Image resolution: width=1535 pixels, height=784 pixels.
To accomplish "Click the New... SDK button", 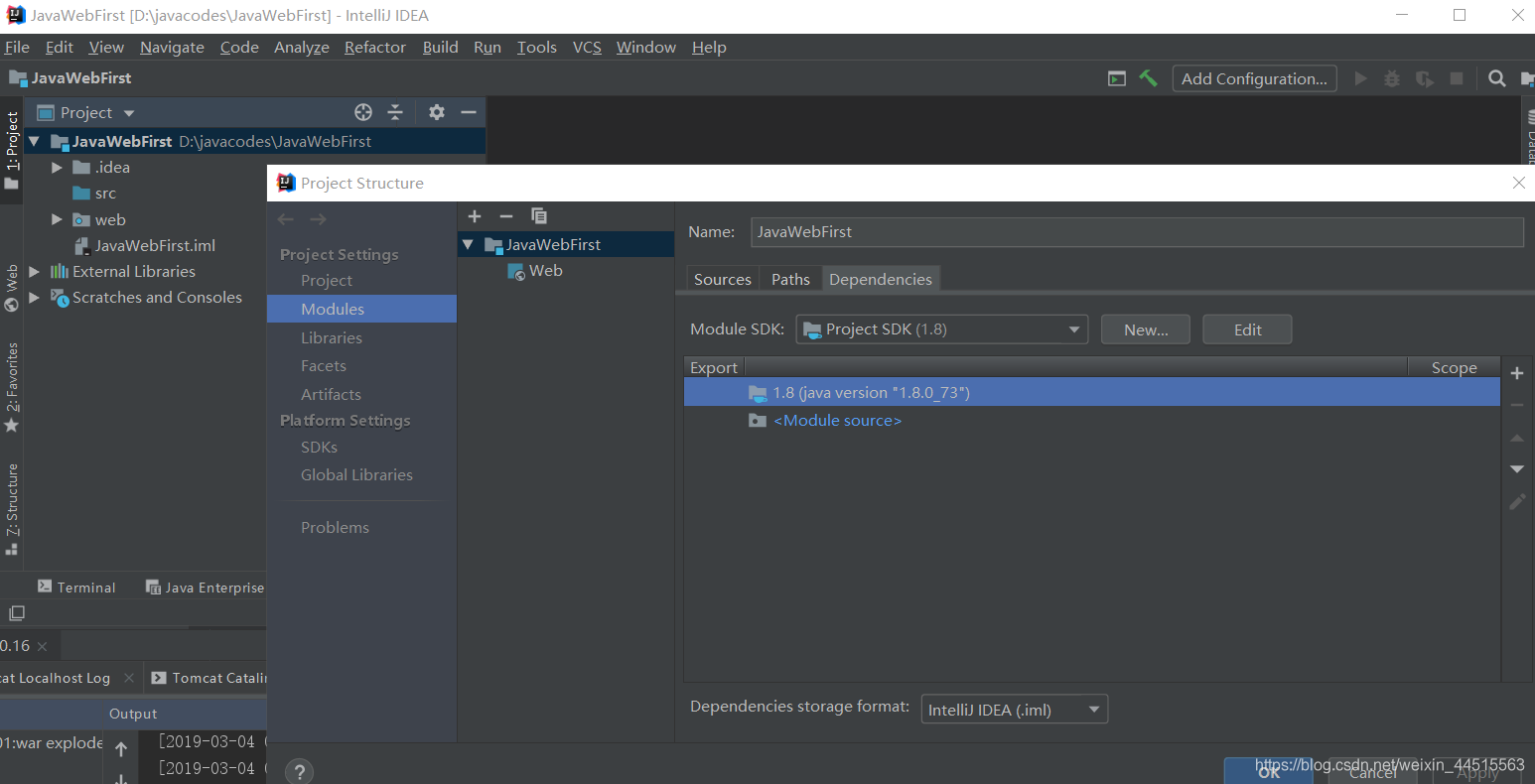I will (1146, 329).
